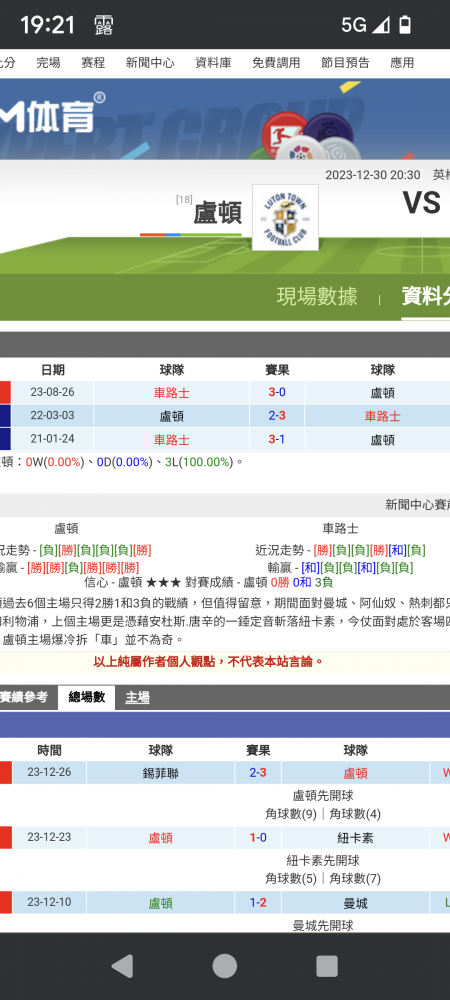Tap the Android recent apps square button
The image size is (450, 1000).
[326, 966]
